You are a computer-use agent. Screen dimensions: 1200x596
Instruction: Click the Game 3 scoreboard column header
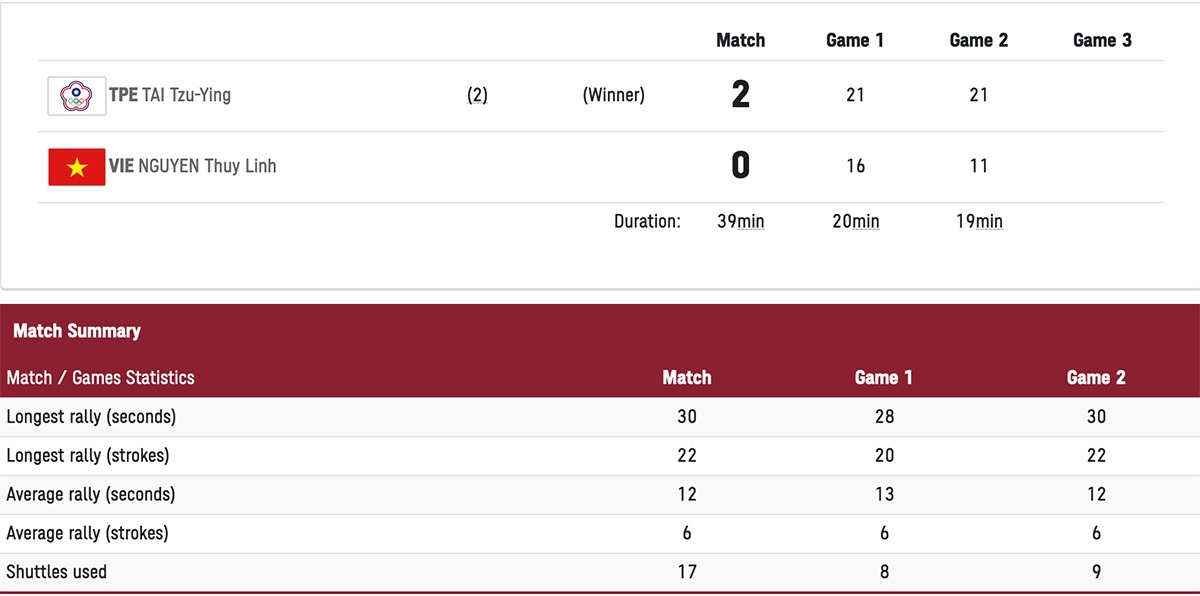pos(1102,40)
